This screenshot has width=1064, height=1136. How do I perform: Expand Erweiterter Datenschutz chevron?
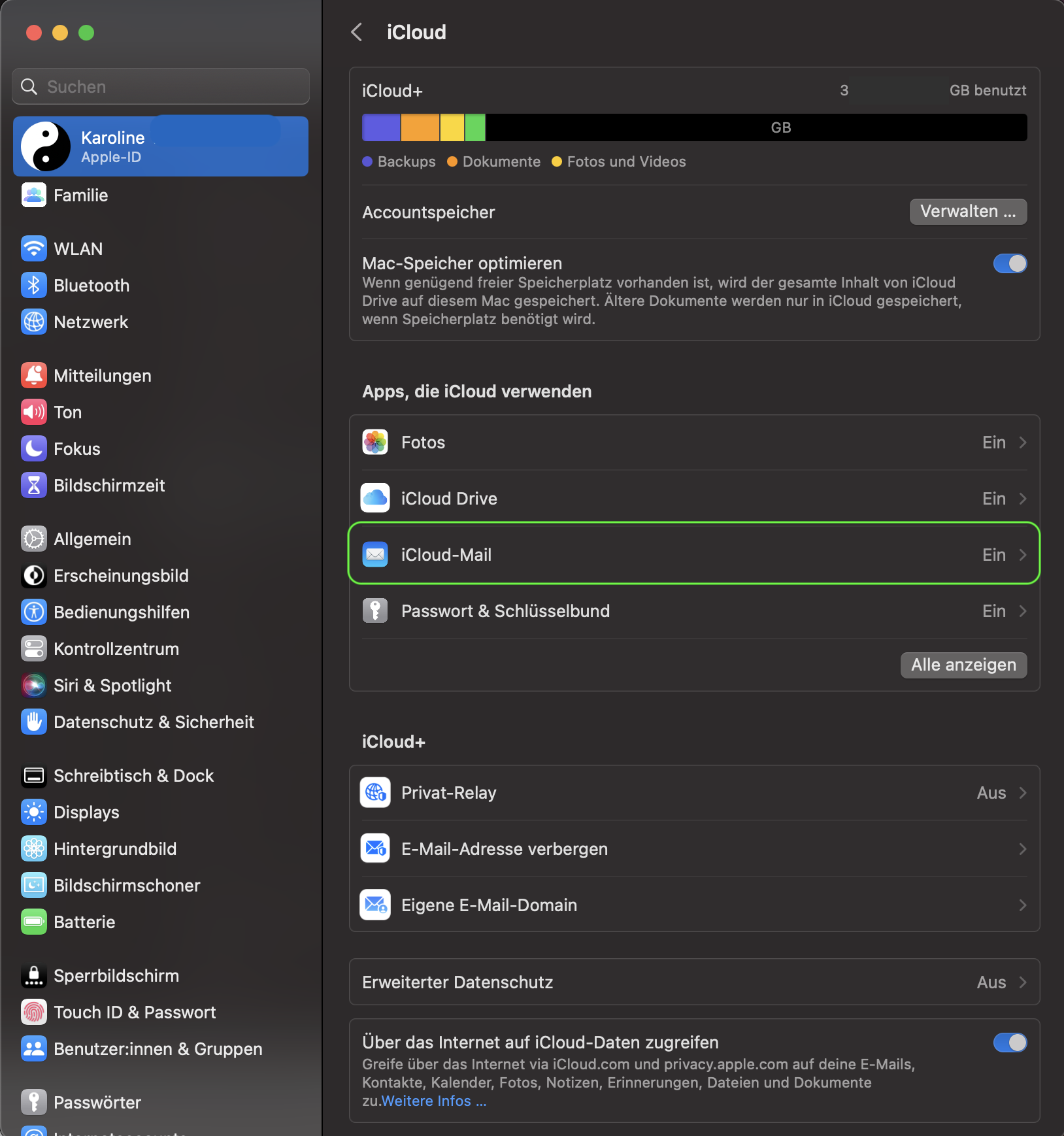(1023, 982)
